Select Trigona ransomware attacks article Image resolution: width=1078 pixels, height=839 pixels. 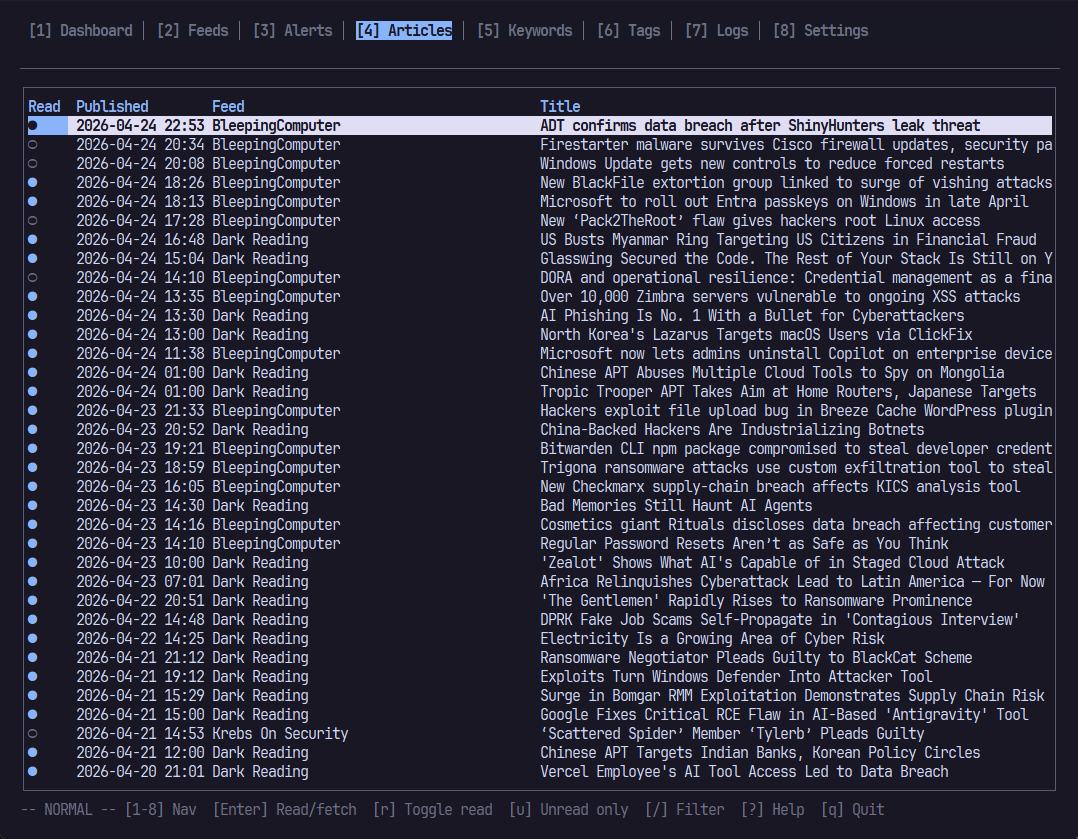click(540, 468)
